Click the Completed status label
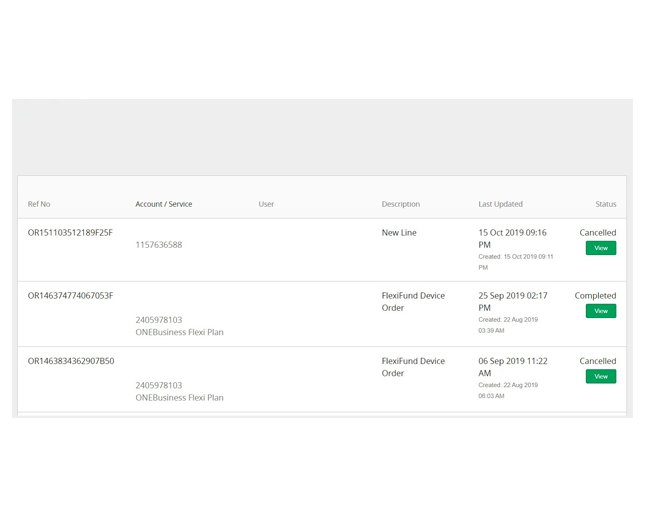645x517 pixels. tap(595, 296)
